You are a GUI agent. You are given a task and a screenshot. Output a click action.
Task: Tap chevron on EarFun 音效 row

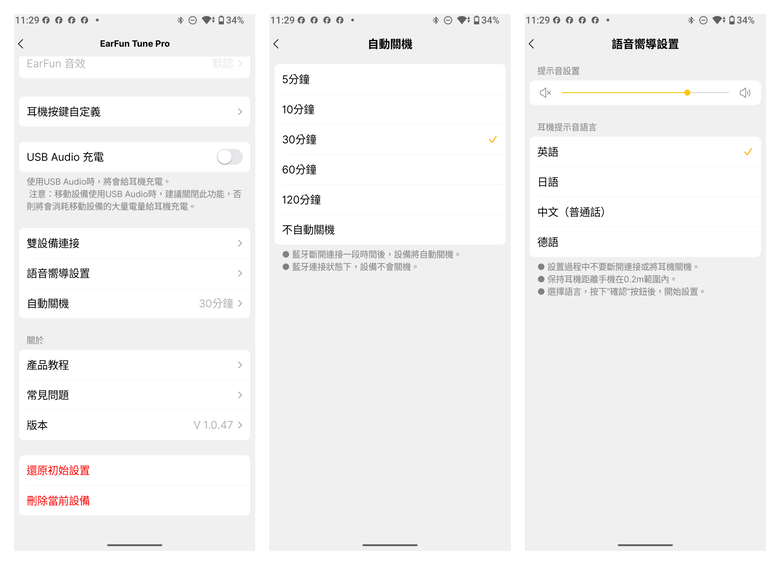click(240, 64)
